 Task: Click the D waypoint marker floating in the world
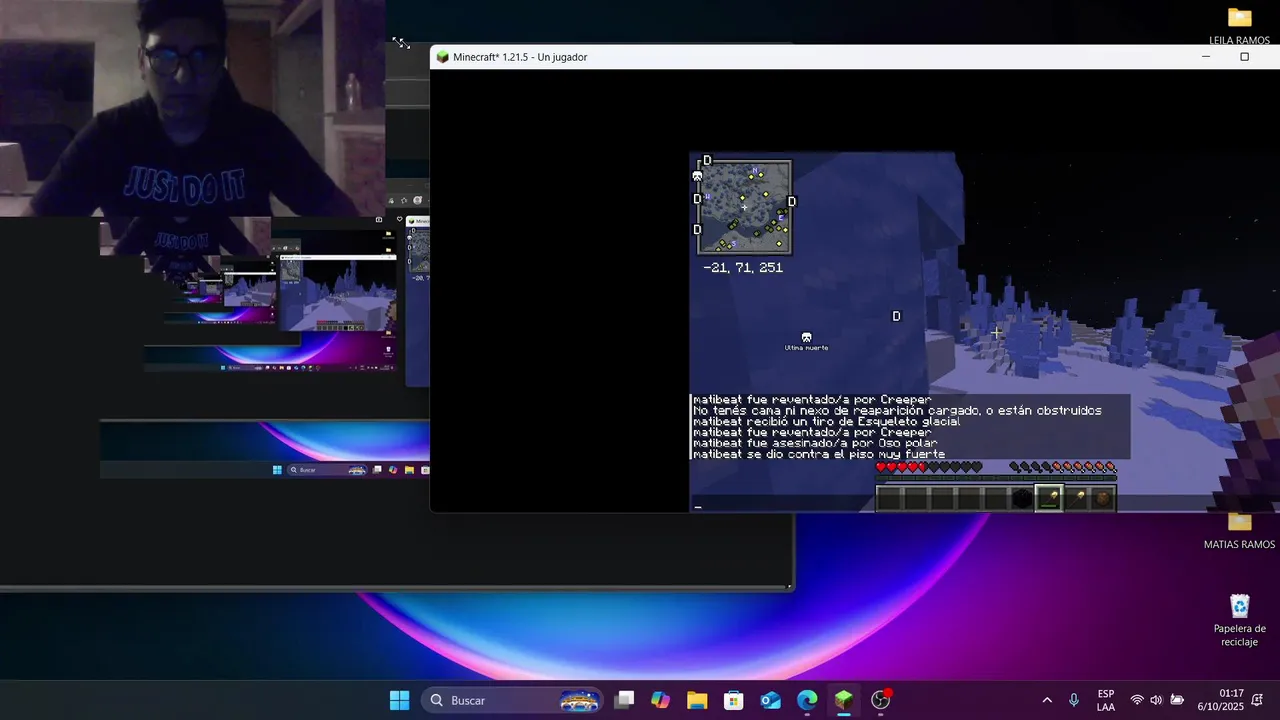click(x=896, y=316)
